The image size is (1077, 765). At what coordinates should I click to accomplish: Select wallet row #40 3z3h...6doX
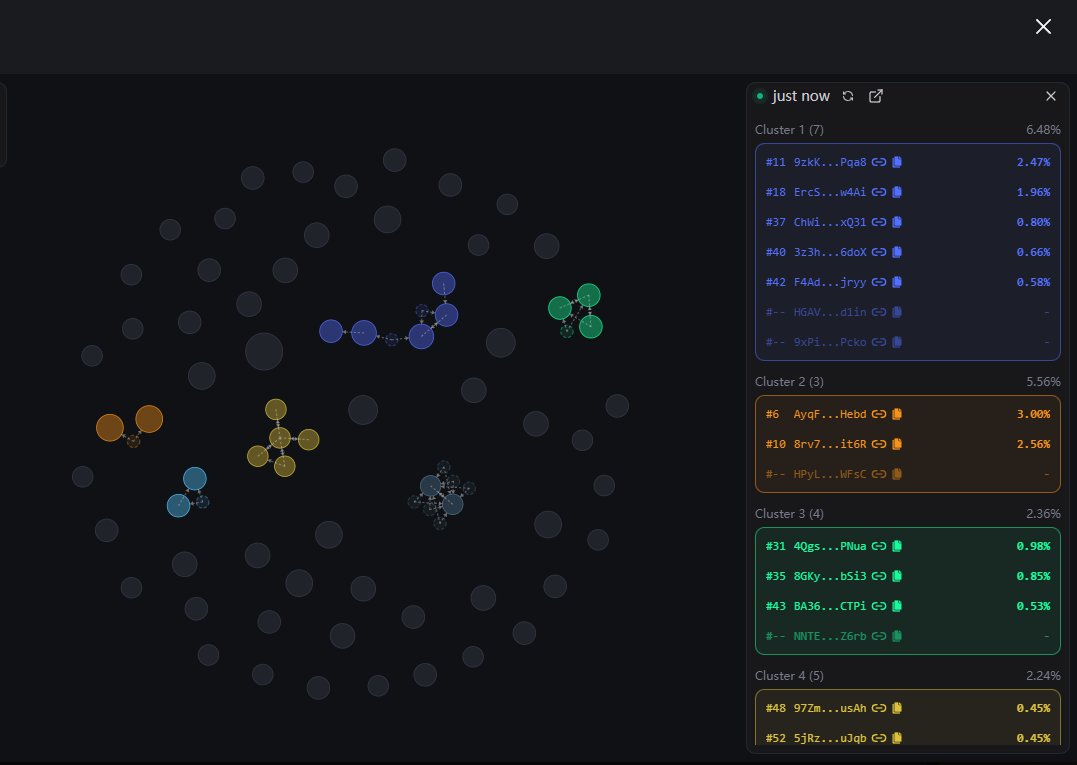point(907,252)
